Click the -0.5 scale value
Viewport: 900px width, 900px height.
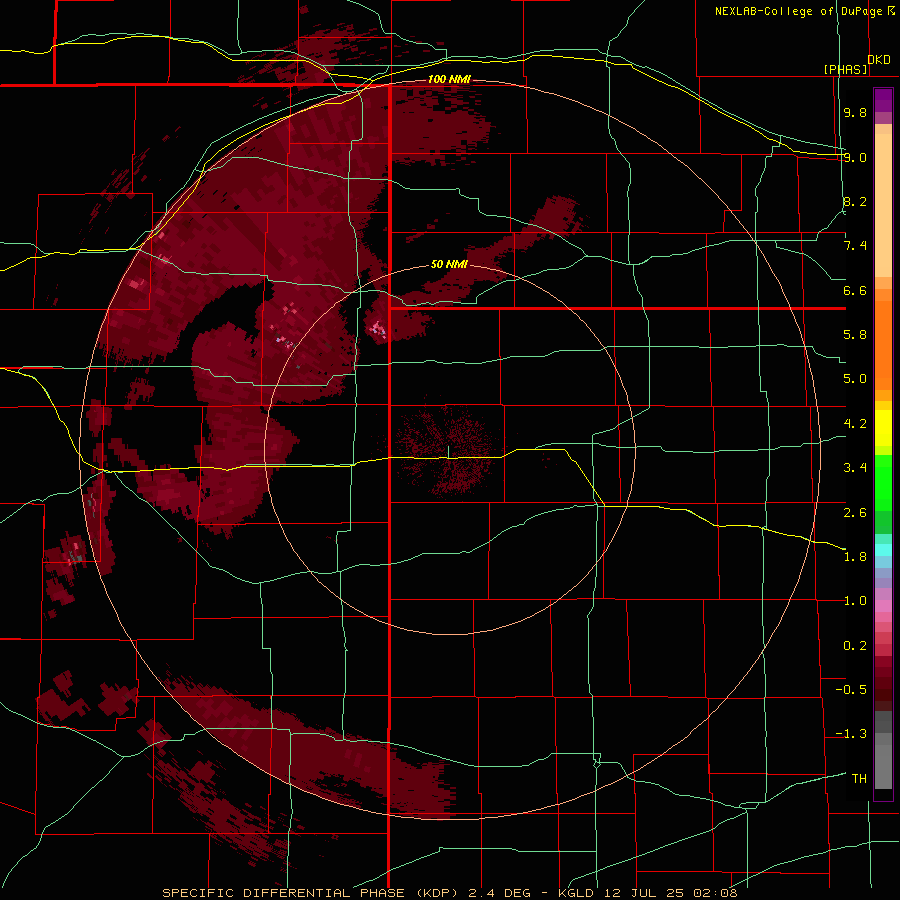(851, 690)
